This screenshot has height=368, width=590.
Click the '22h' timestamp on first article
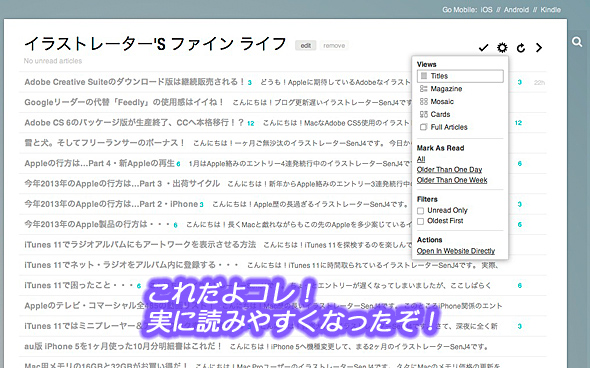pos(539,82)
